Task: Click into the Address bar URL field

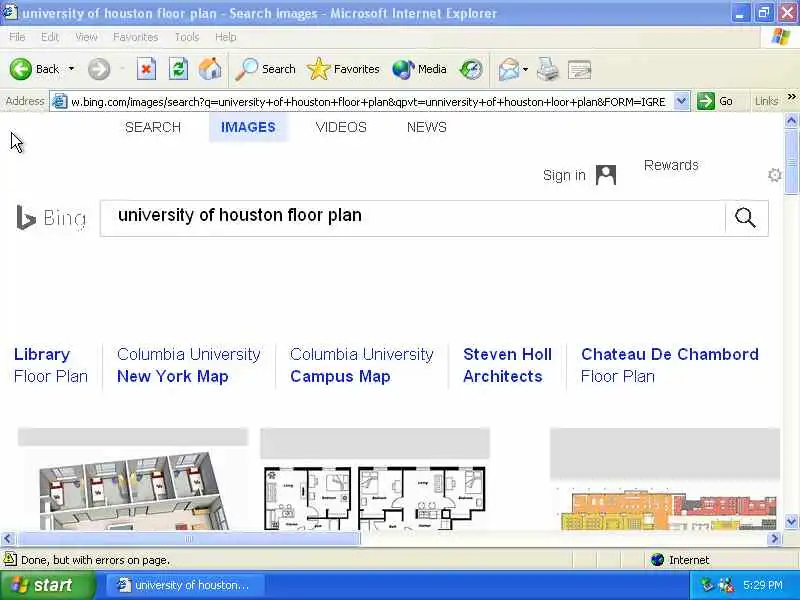Action: point(368,102)
